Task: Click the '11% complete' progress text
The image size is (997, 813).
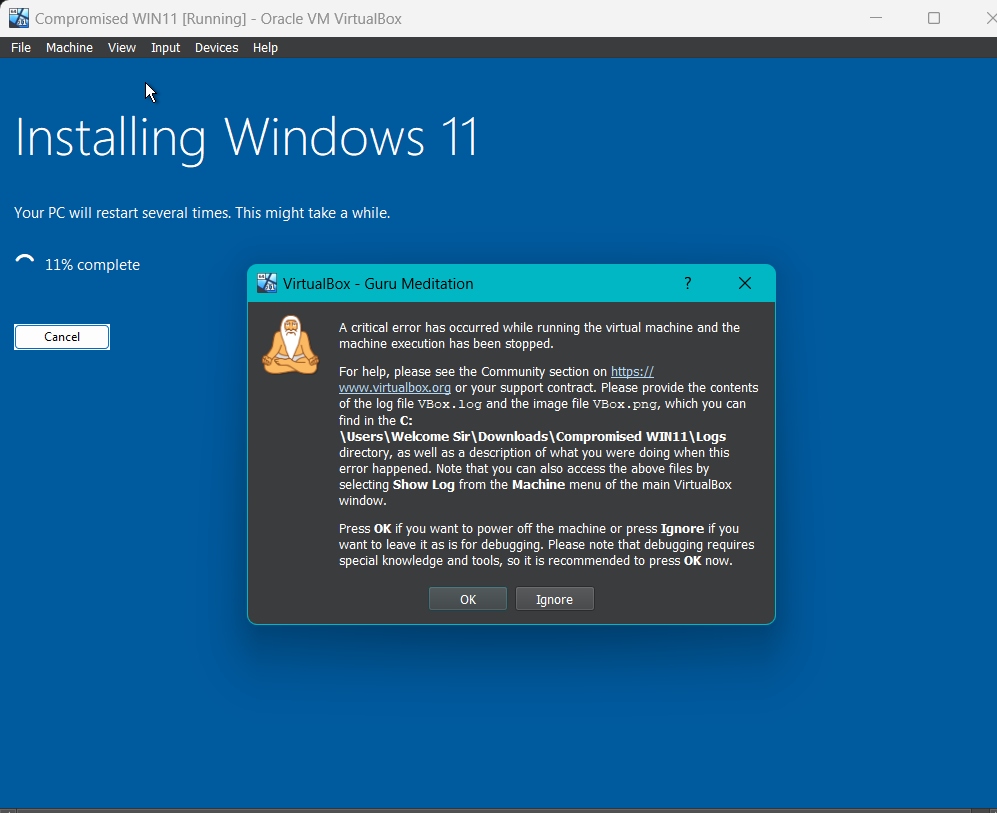Action: pos(92,265)
